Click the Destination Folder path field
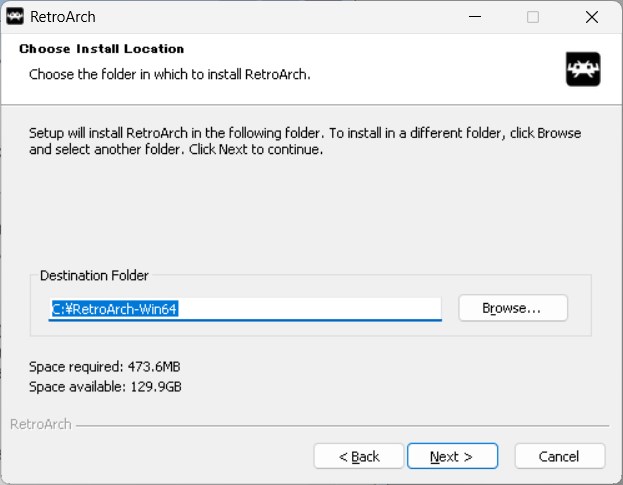The width and height of the screenshot is (623, 485). coord(245,309)
